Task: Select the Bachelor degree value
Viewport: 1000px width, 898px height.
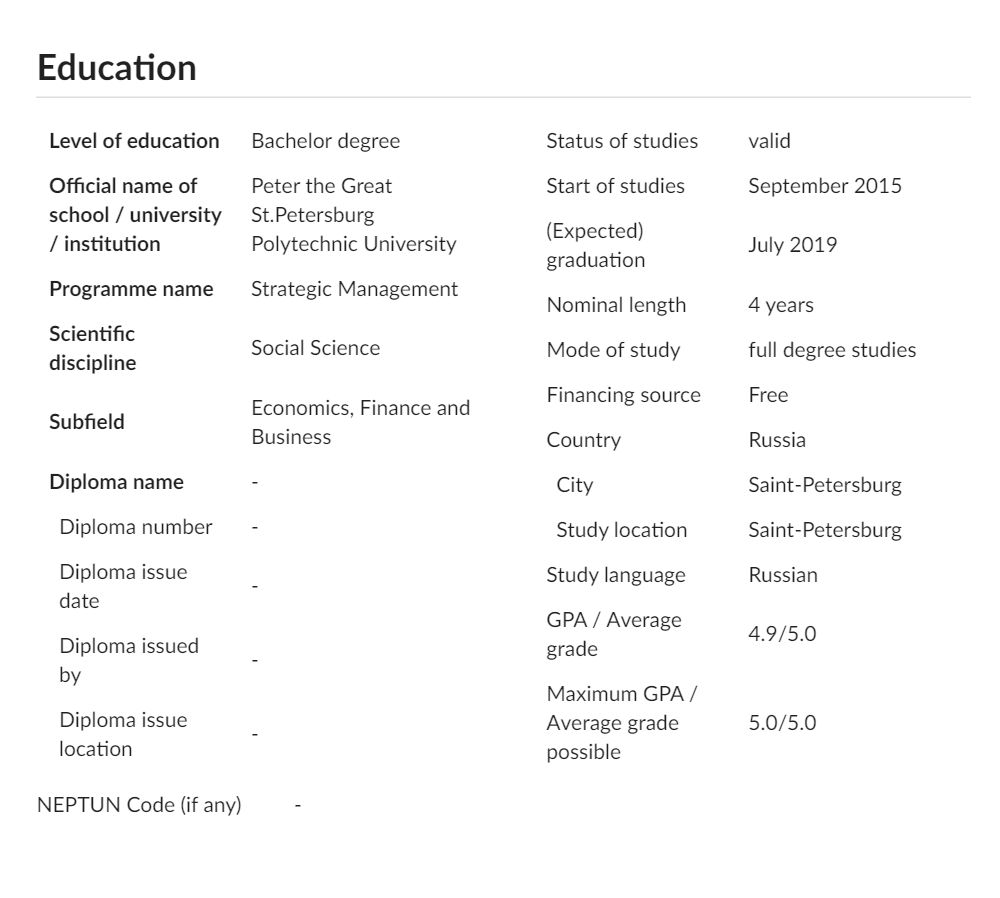Action: pos(325,141)
